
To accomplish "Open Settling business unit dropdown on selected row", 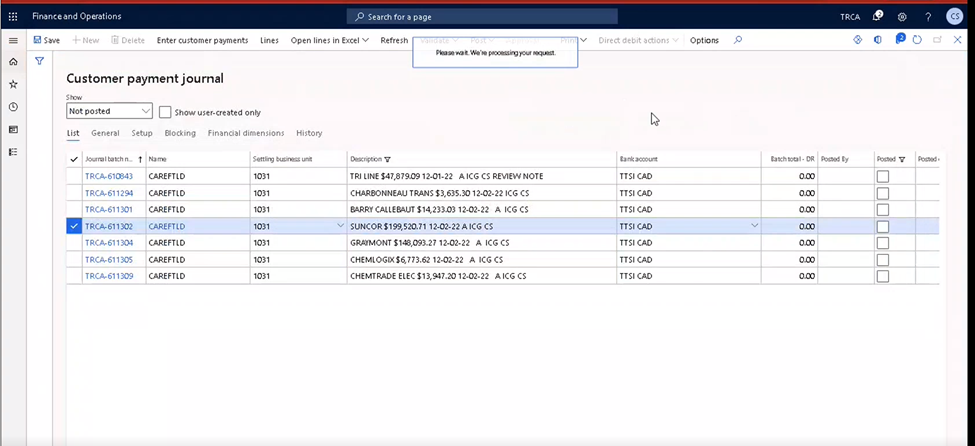I will click(x=340, y=226).
